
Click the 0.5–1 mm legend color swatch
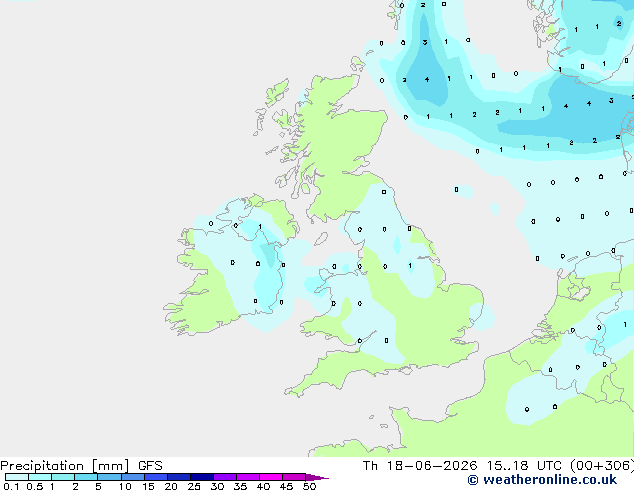(40, 477)
